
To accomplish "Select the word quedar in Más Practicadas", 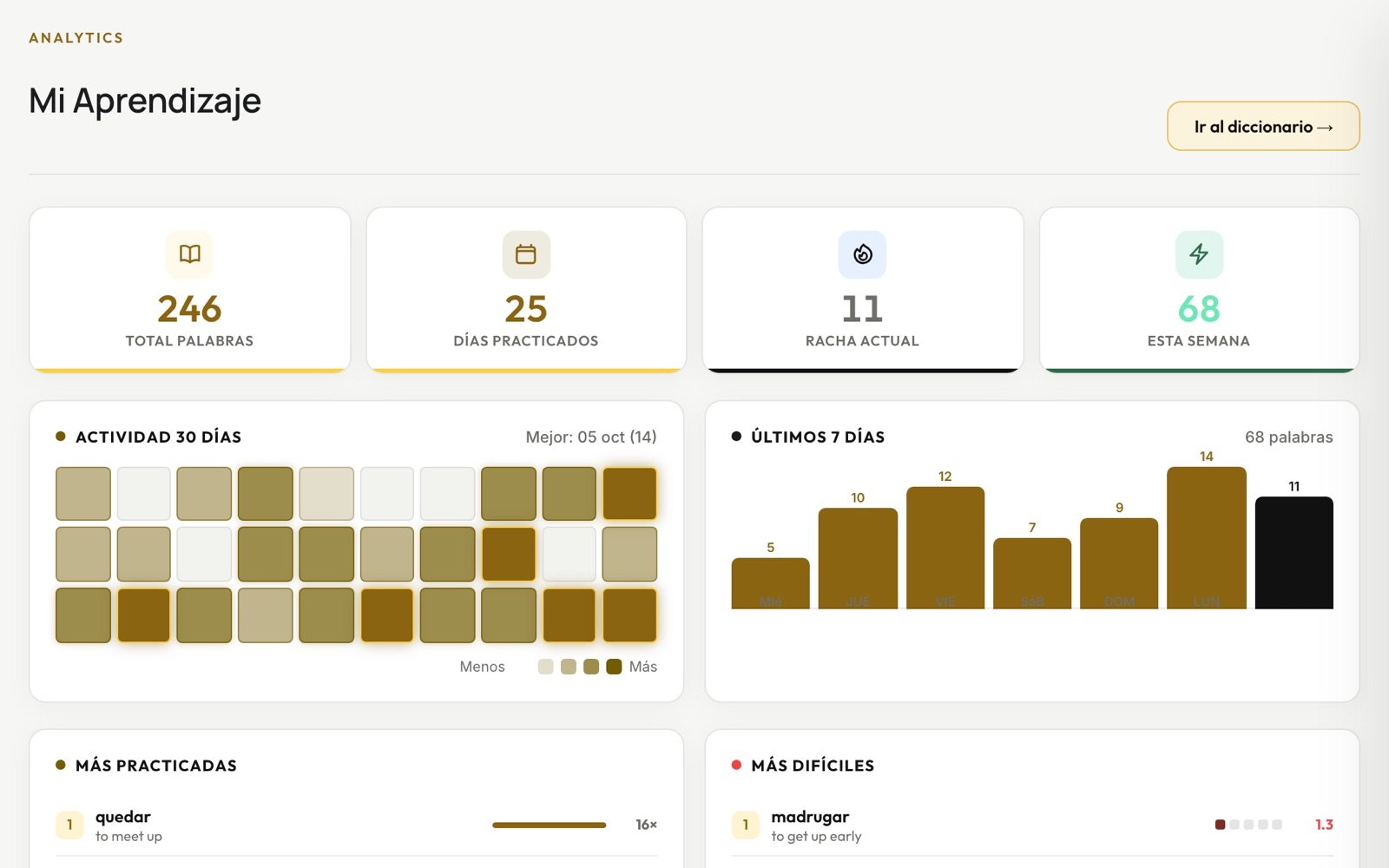I will coord(123,817).
